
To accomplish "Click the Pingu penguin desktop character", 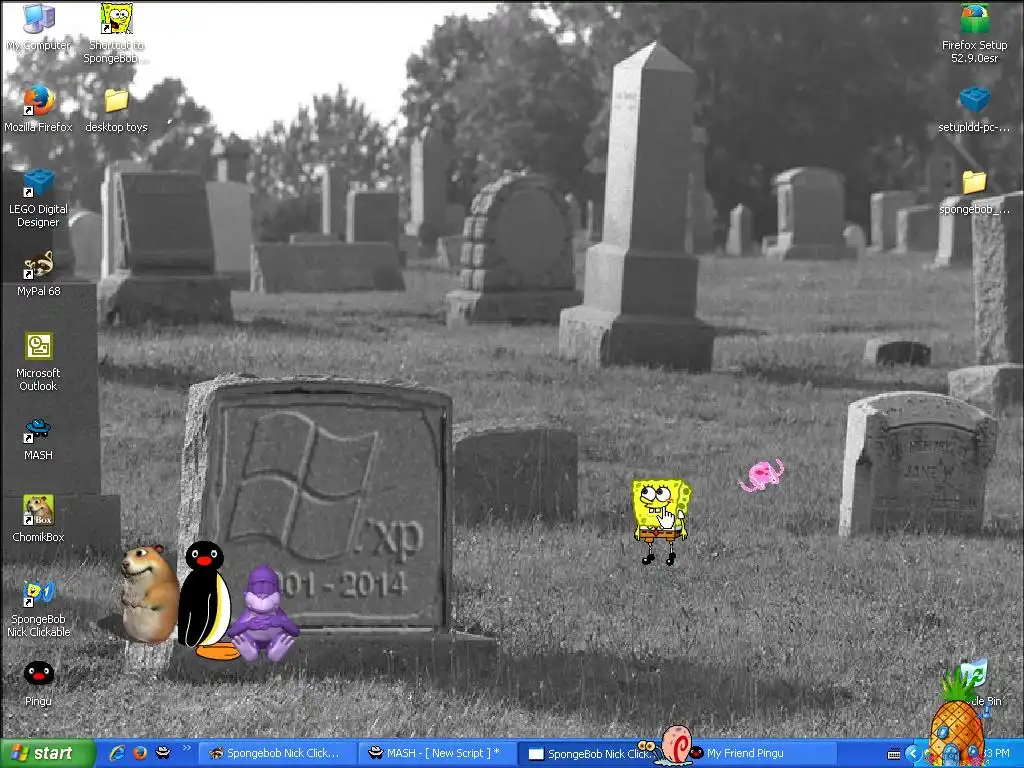I will pyautogui.click(x=206, y=600).
